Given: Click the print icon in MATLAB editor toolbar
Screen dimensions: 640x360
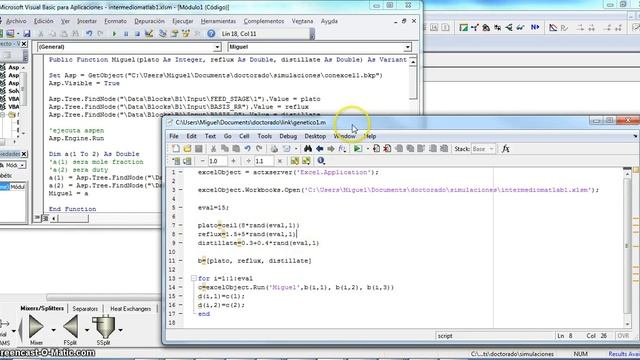Looking at the screenshot, I should tap(274, 149).
